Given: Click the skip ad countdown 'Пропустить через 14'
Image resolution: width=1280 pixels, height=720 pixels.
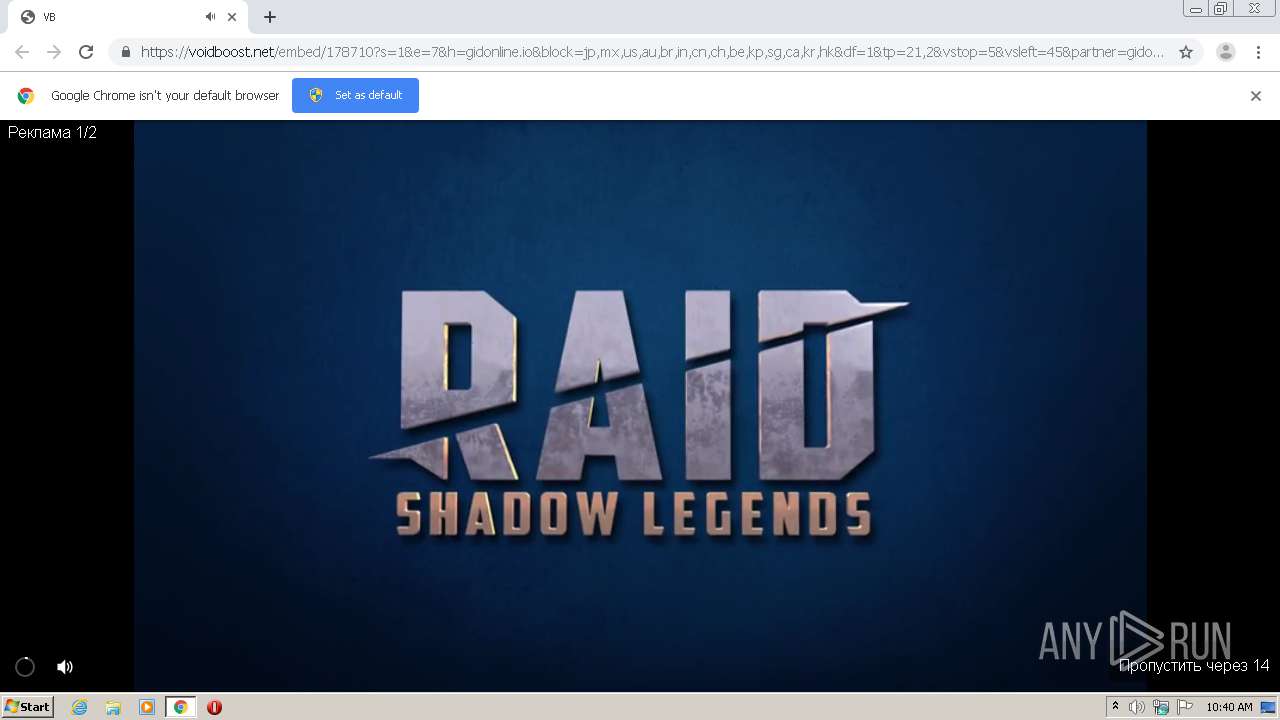Looking at the screenshot, I should pyautogui.click(x=1194, y=665).
